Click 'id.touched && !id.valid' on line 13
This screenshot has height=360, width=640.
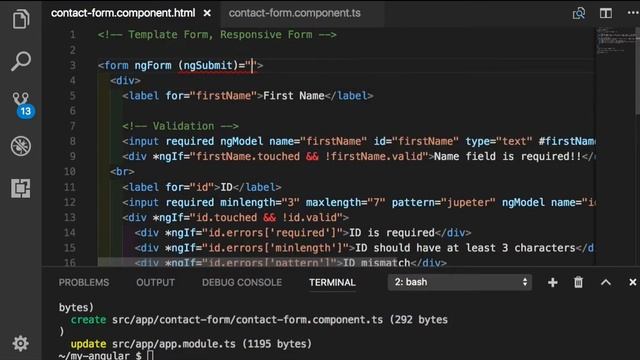[267, 218]
